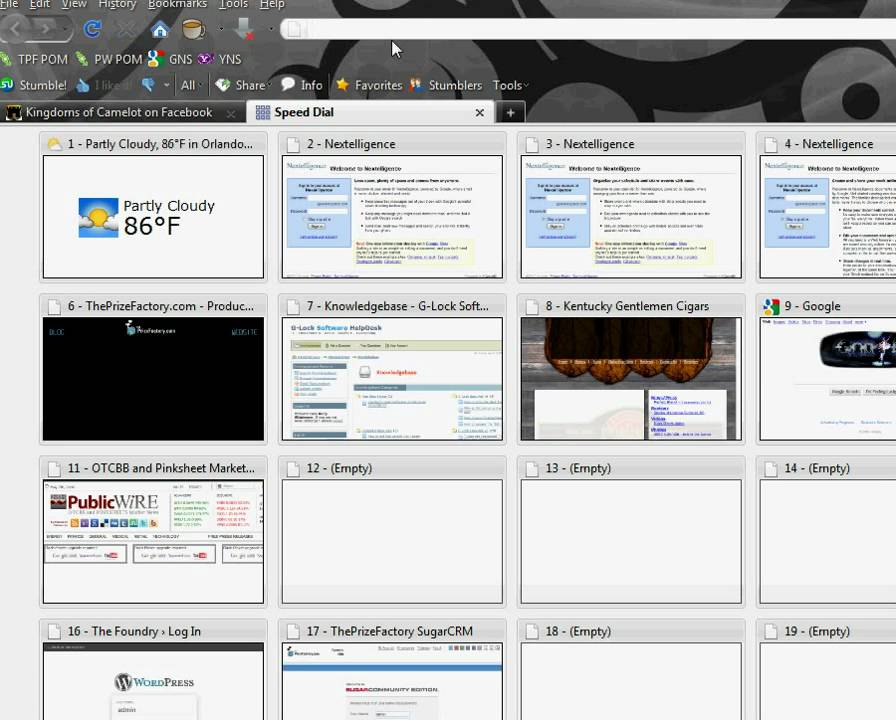Click the weather icon in dial 1 header
This screenshot has width=896, height=720.
coord(54,144)
